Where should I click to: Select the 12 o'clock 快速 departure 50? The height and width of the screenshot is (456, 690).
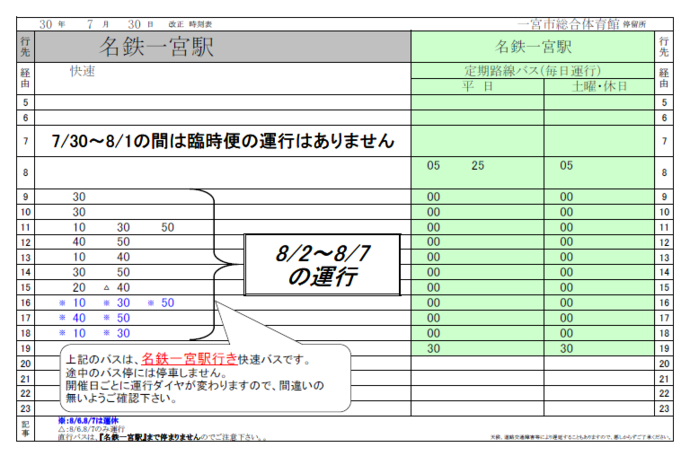pos(123,242)
